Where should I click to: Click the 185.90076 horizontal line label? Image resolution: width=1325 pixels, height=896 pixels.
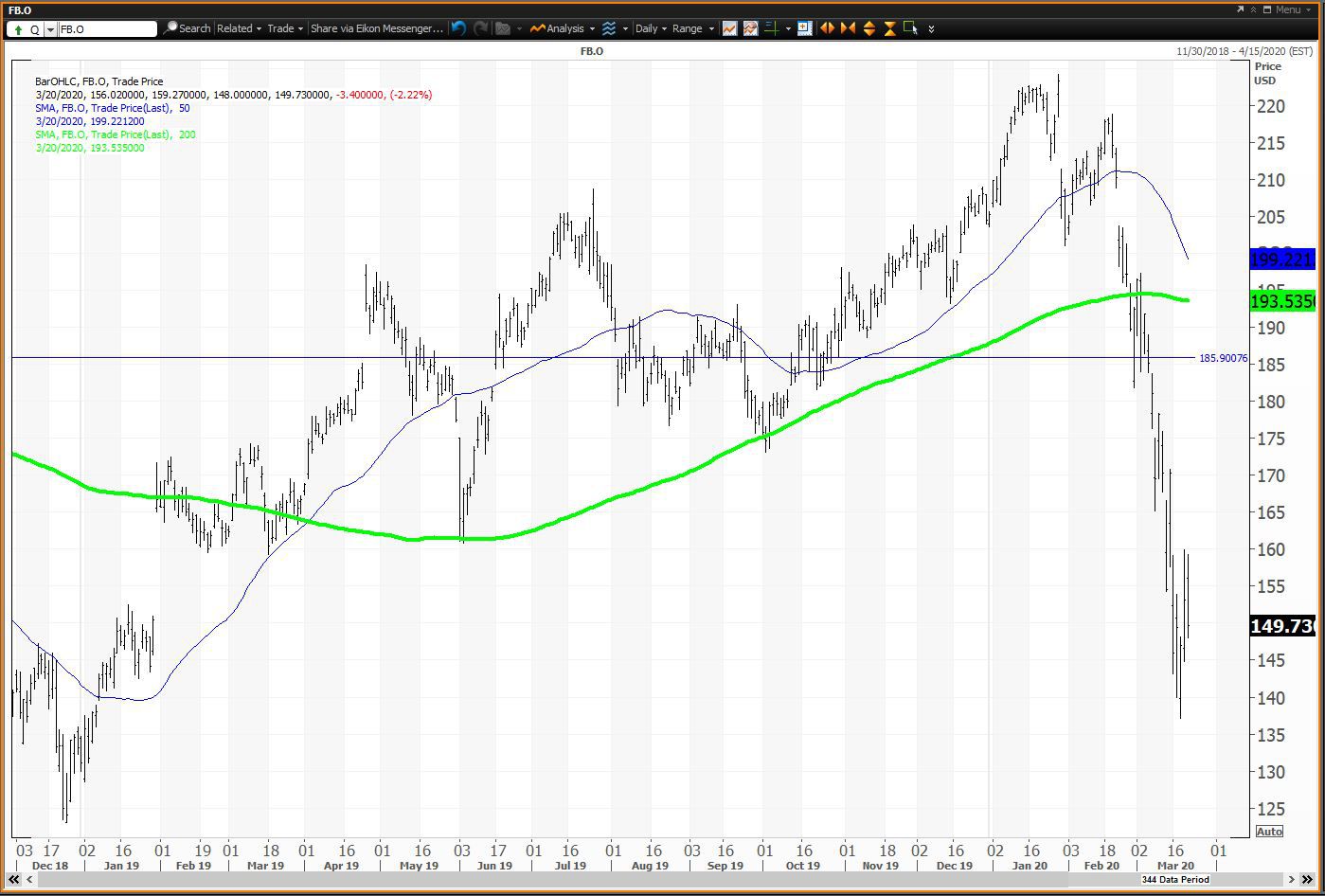tap(1224, 358)
